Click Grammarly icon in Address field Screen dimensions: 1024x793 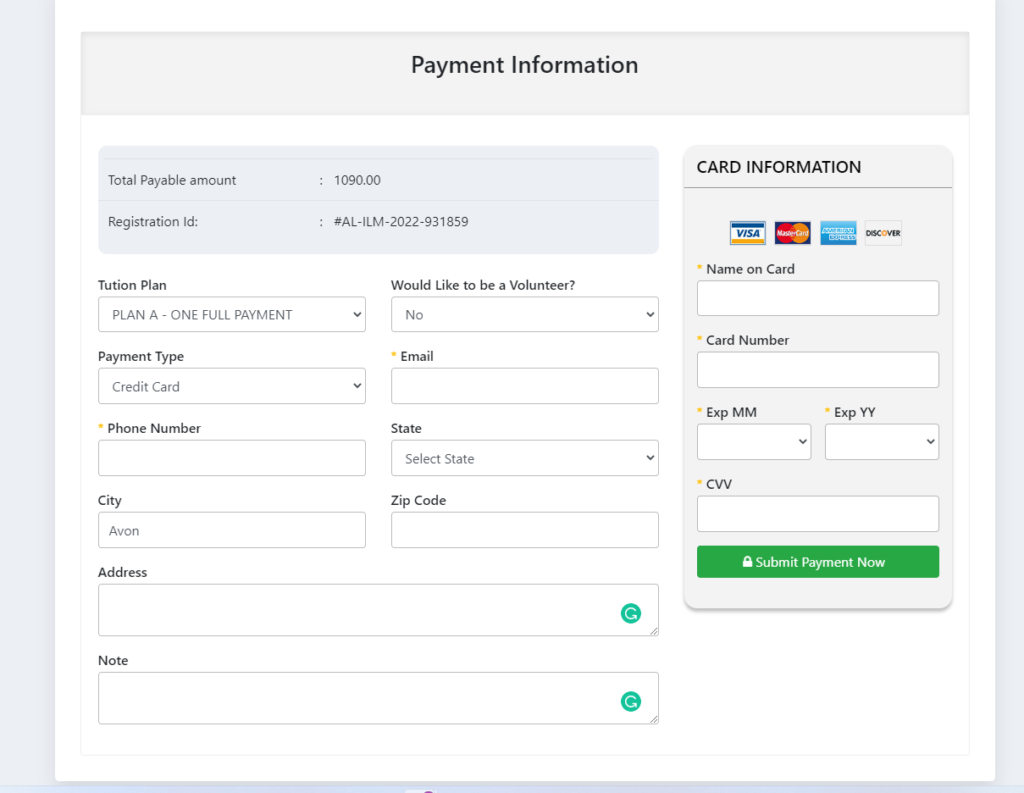pos(630,614)
